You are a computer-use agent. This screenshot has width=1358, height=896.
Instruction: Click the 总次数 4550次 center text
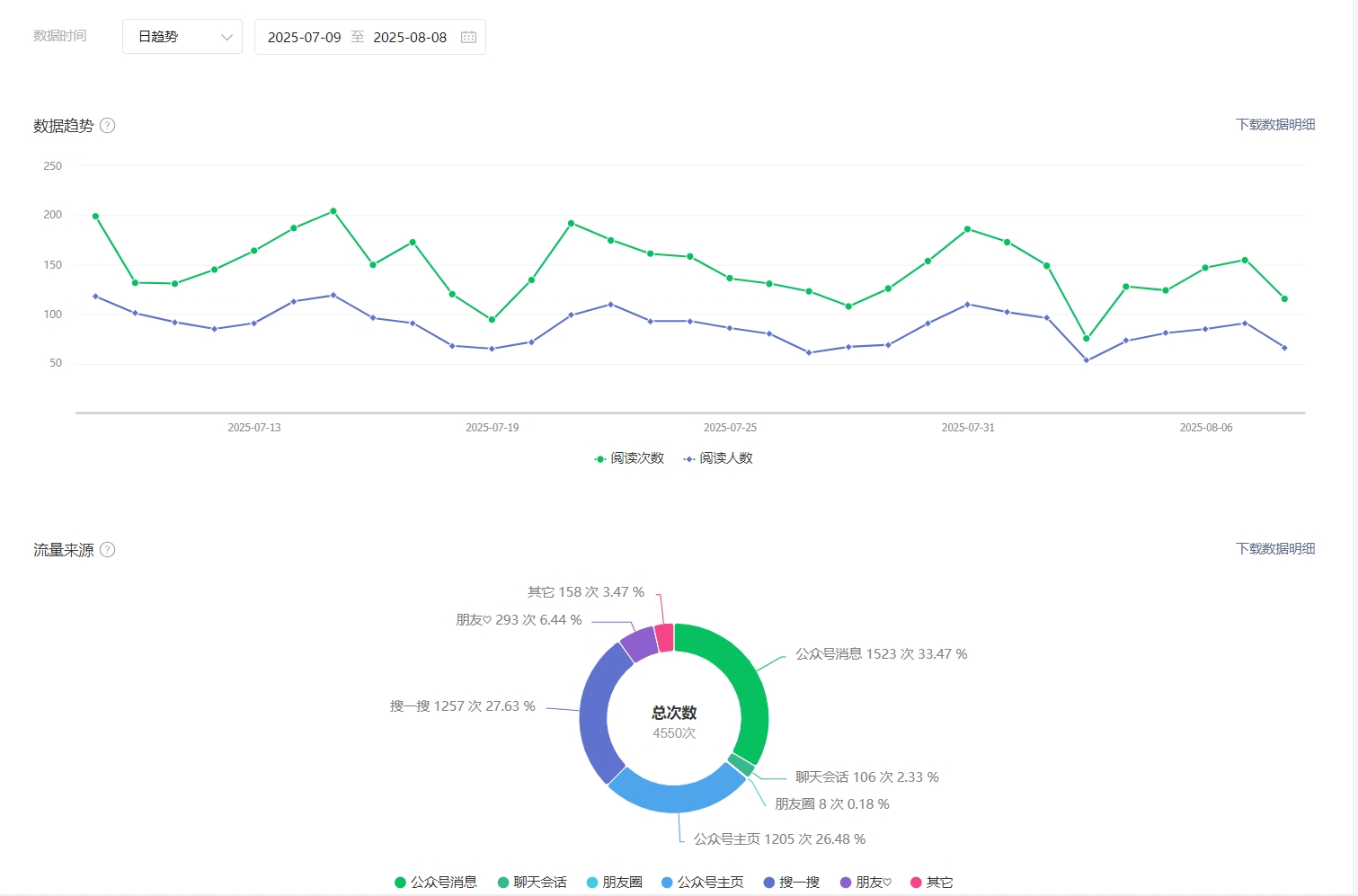674,722
